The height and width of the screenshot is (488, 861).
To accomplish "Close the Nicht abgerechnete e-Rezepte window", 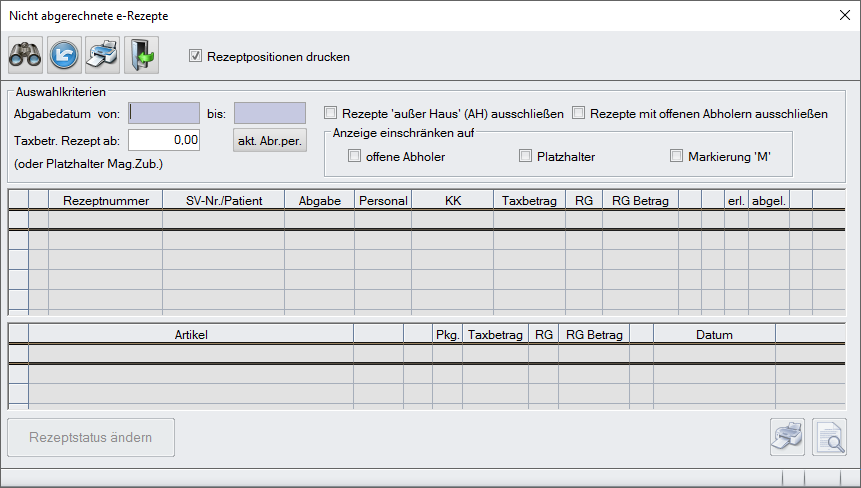I will click(x=843, y=15).
